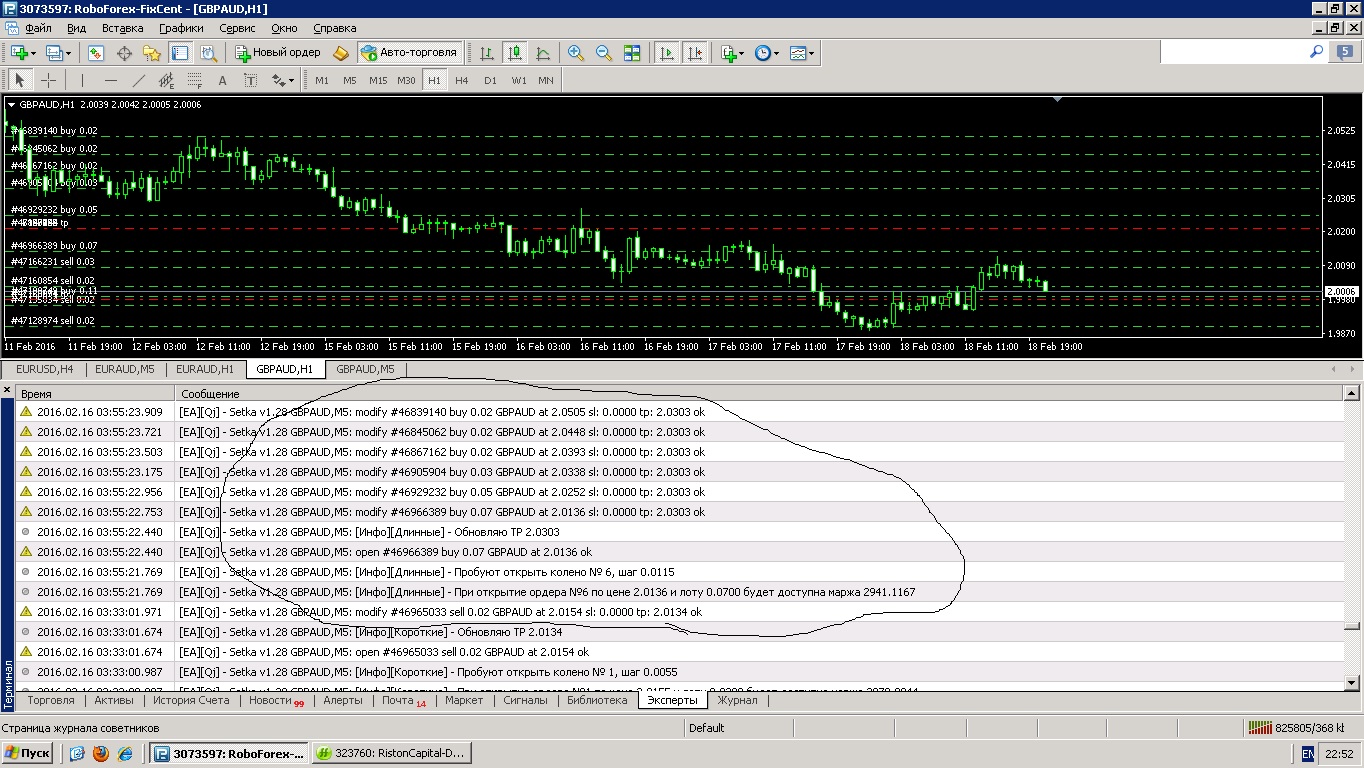Select the crosshair cursor tool
1364x768 pixels.
pos(48,80)
